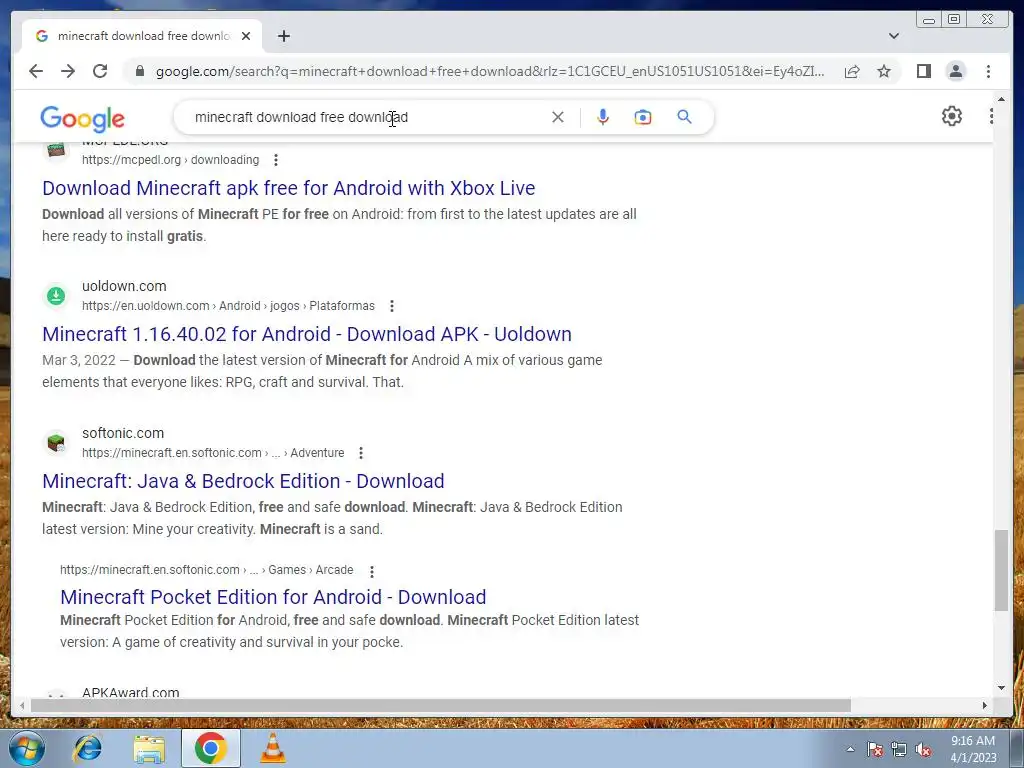Open the Windows Start menu

coord(27,748)
